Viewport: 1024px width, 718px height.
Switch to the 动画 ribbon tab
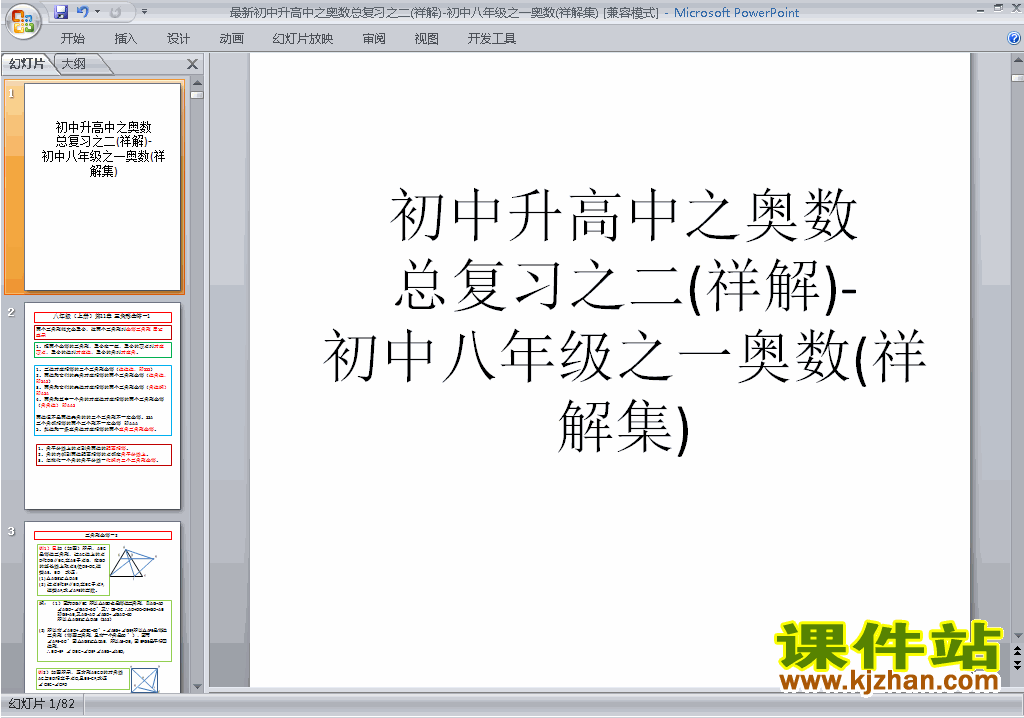[x=231, y=39]
